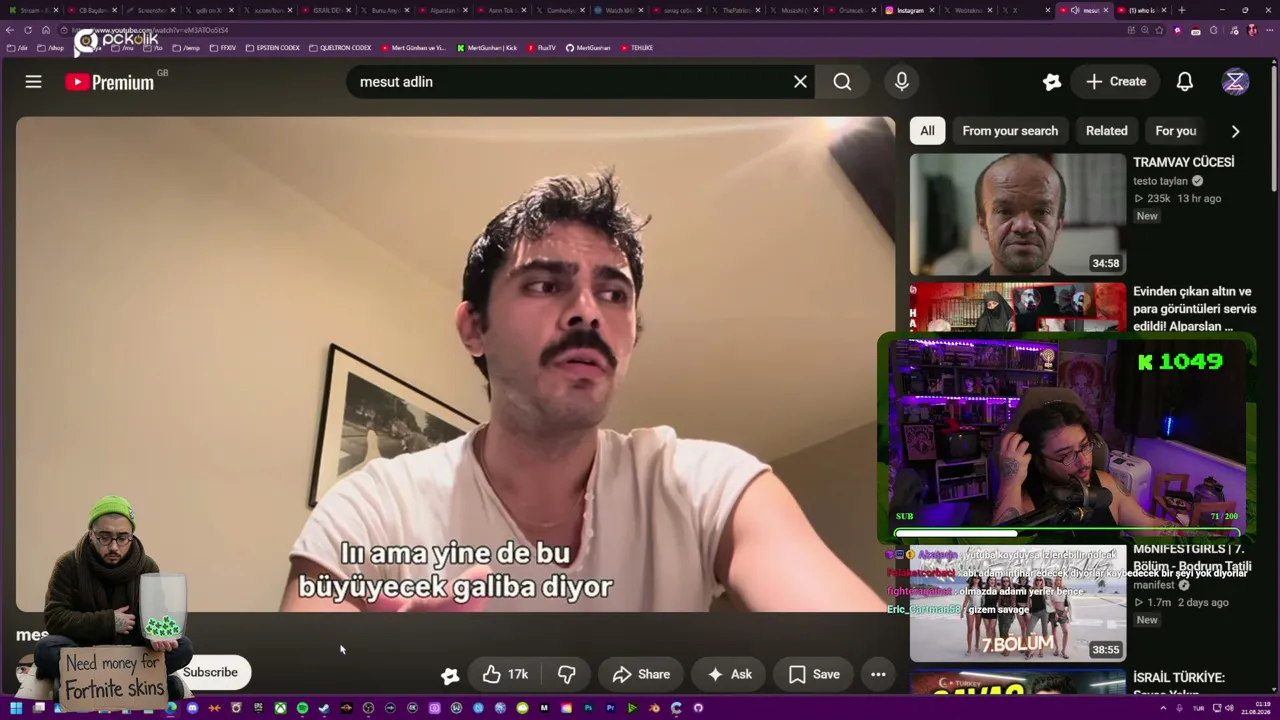
Task: Open Steam from the taskbar
Action: click(x=324, y=708)
